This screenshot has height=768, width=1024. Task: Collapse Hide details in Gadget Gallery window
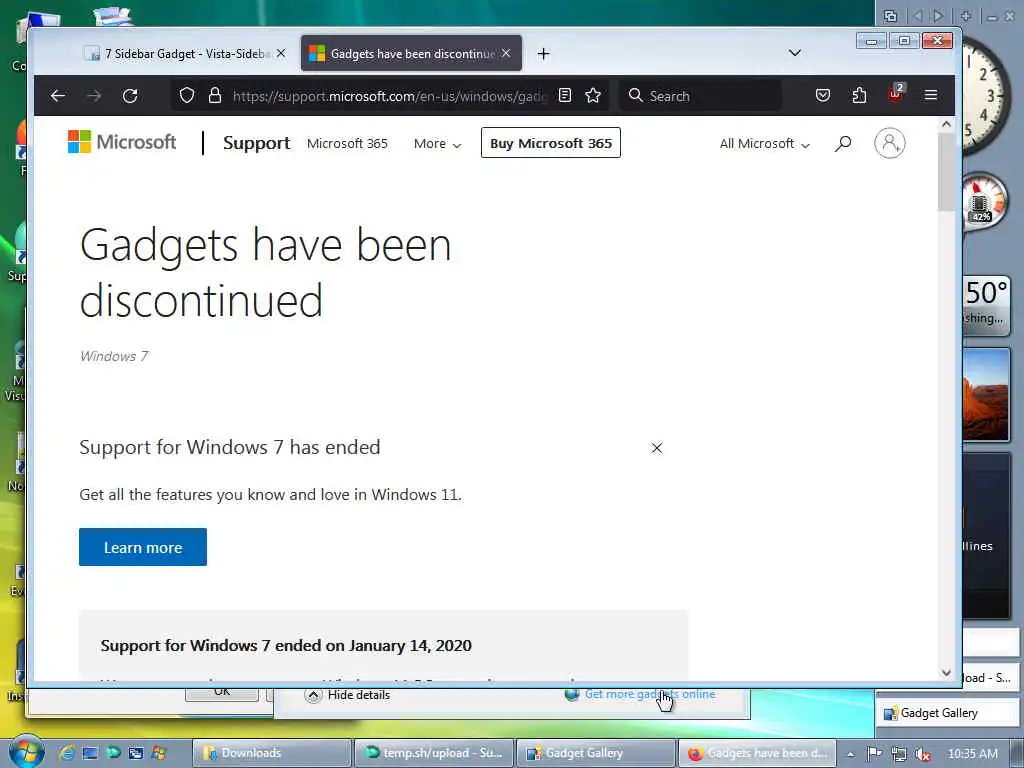click(x=347, y=695)
